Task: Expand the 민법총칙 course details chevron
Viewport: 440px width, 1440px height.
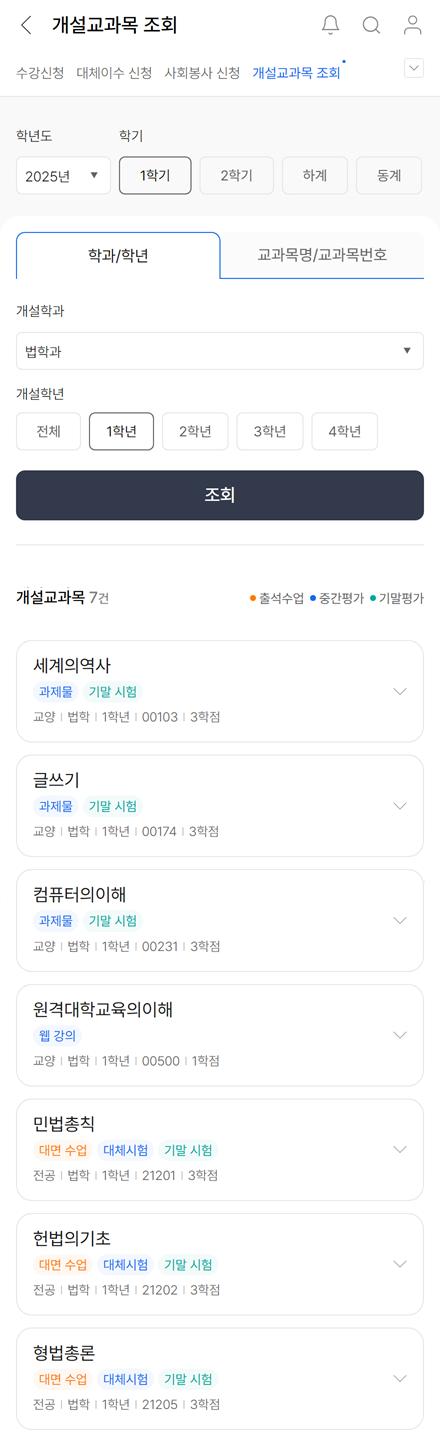Action: tap(400, 1149)
